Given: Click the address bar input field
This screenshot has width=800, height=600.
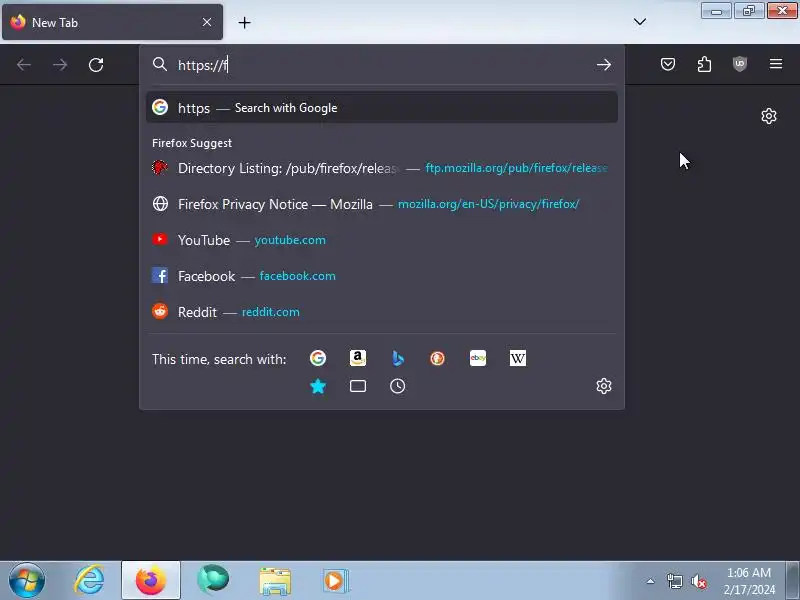Looking at the screenshot, I should tap(382, 65).
